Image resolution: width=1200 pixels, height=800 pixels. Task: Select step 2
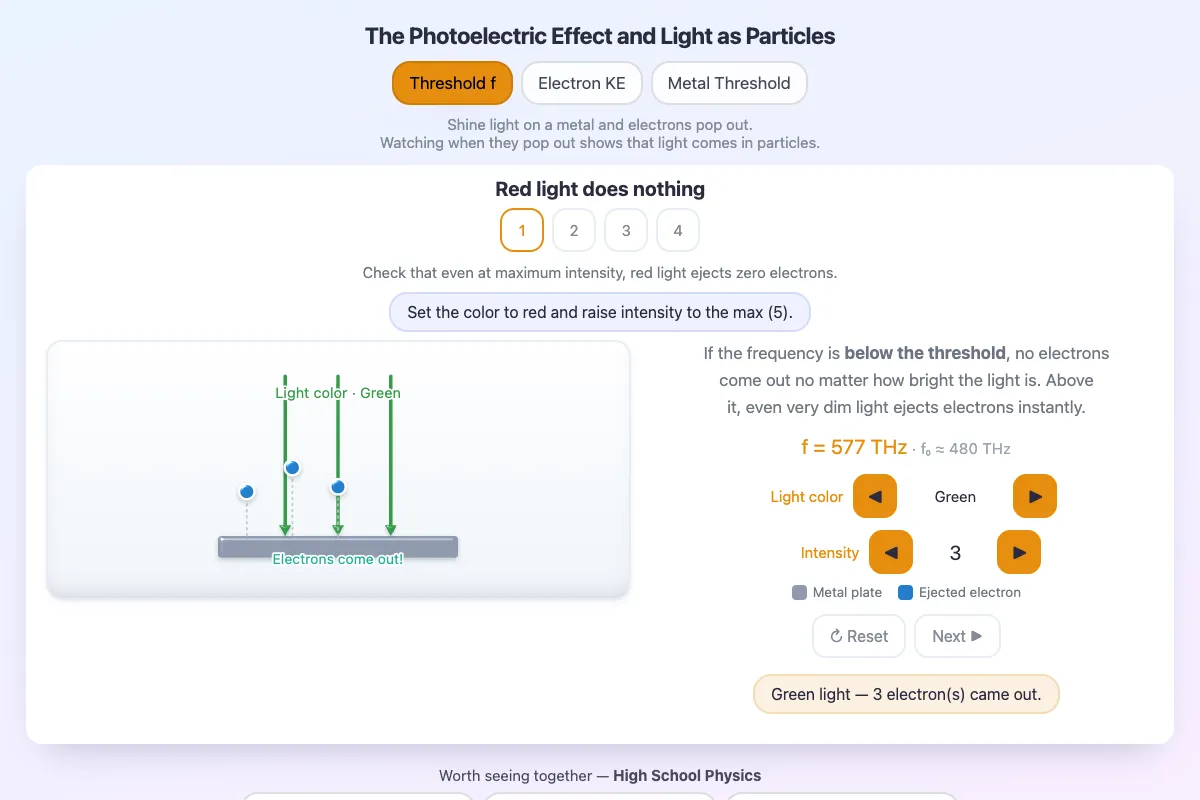pos(574,230)
